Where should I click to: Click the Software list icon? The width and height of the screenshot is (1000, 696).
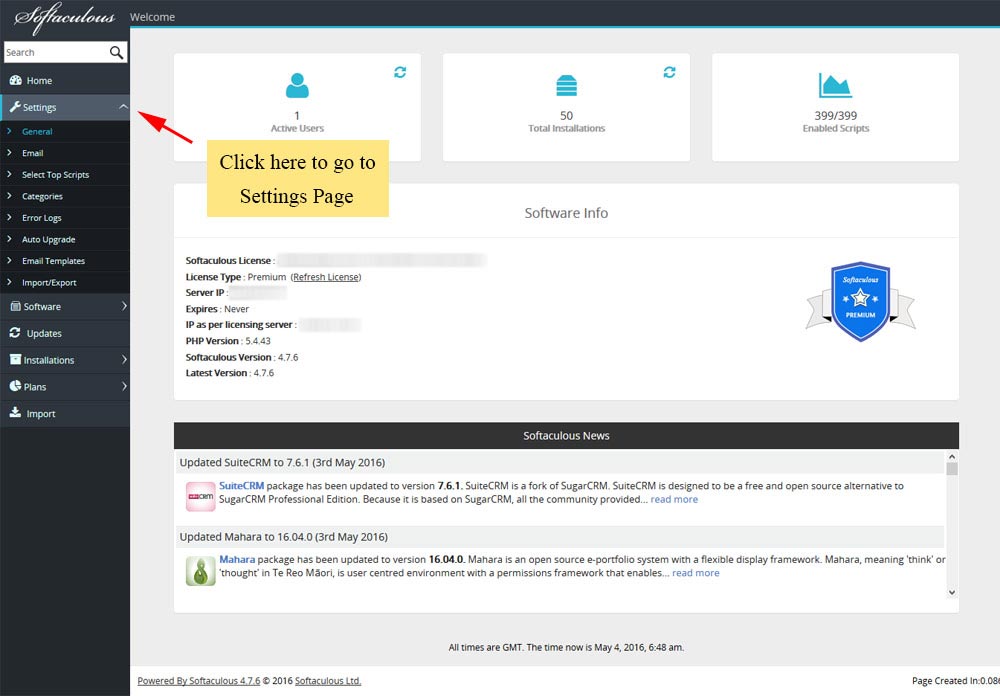click(15, 306)
